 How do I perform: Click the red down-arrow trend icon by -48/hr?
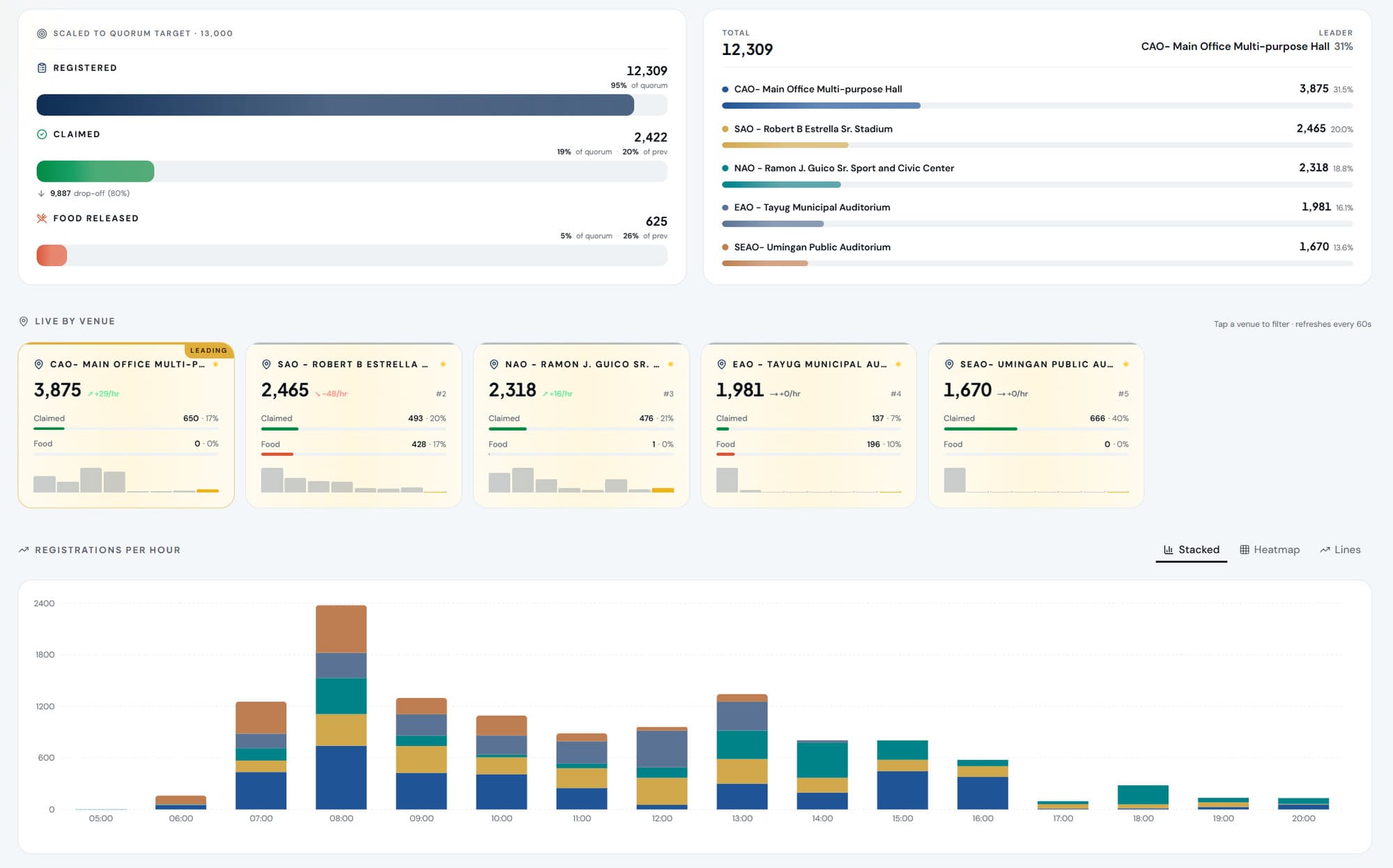(x=318, y=394)
